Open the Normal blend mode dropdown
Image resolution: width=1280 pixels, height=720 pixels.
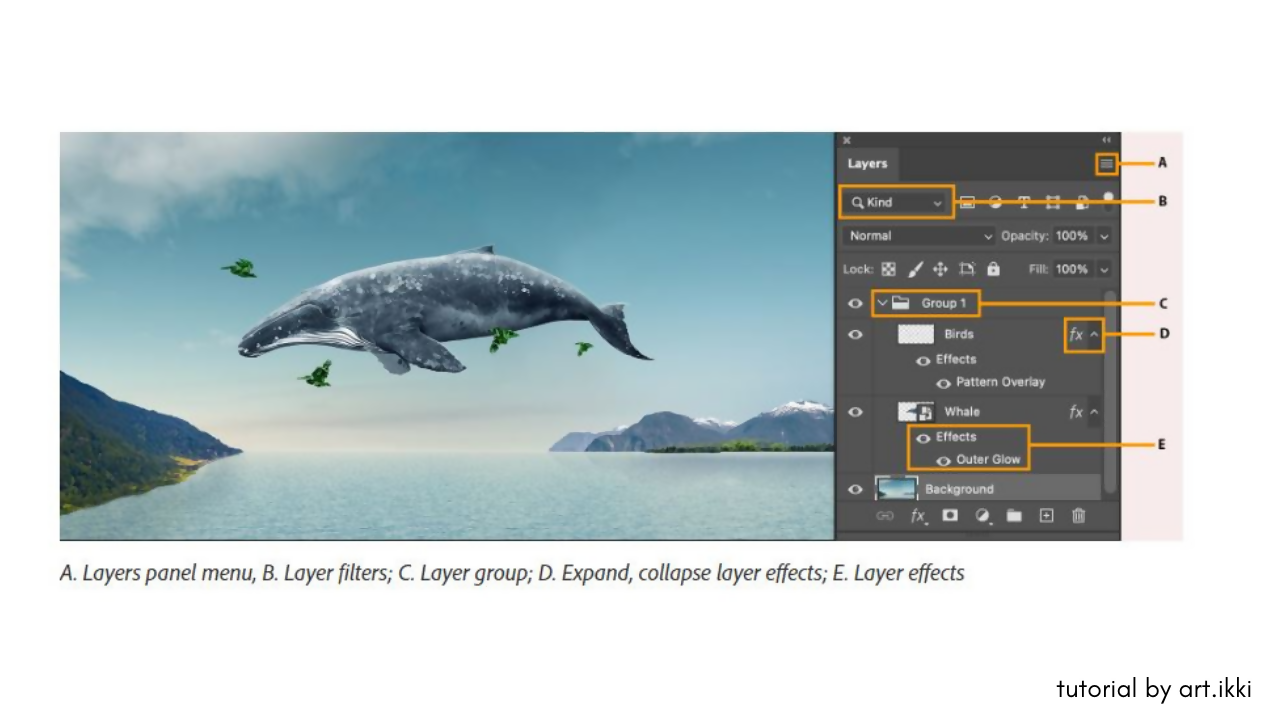tap(919, 236)
